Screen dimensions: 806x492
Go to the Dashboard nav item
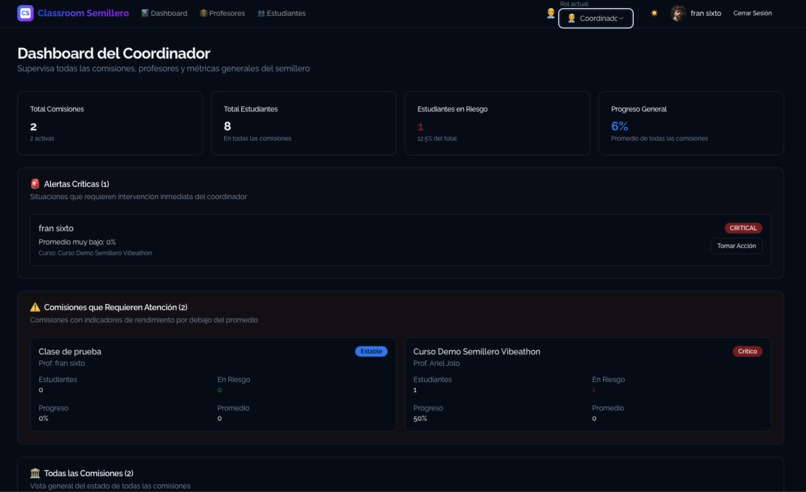[164, 13]
